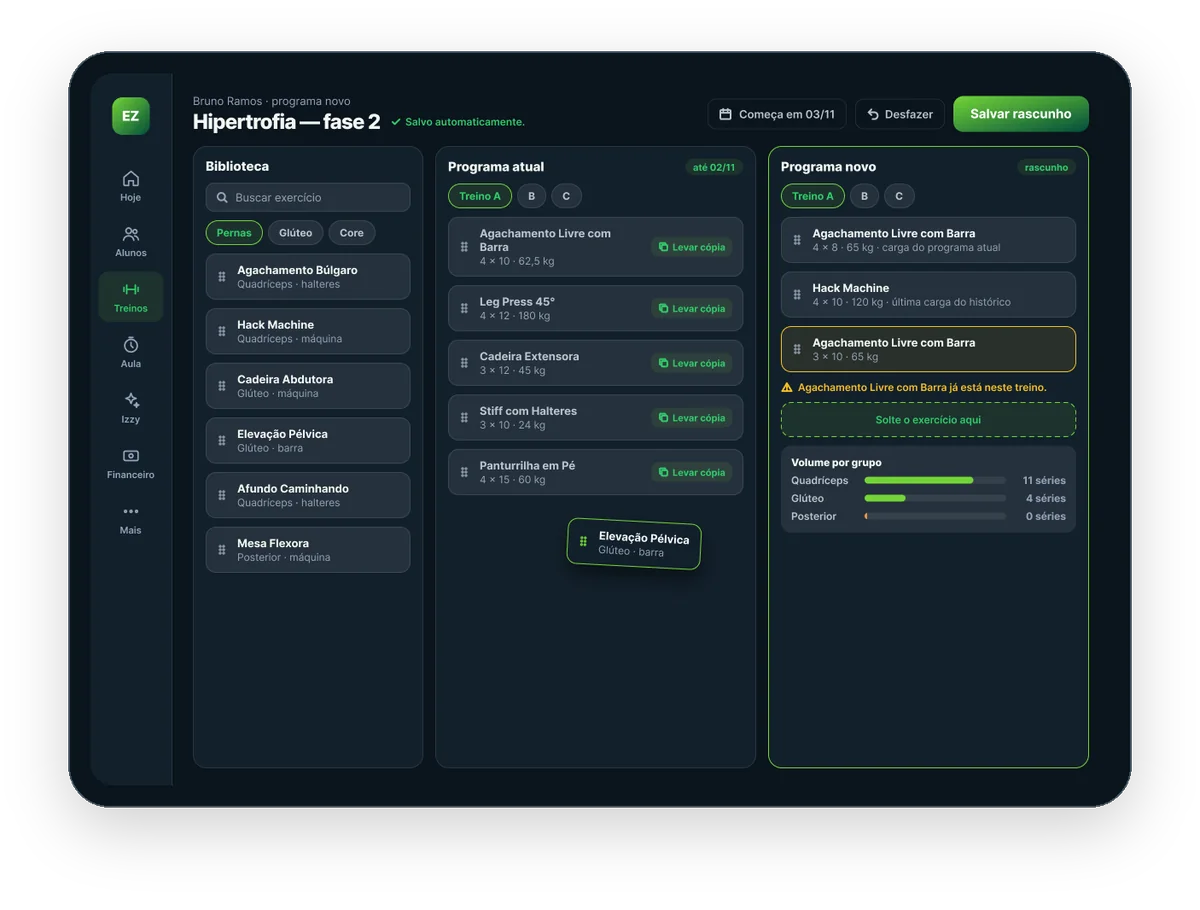Image resolution: width=1200 pixels, height=910 pixels.
Task: Show the Mais menu
Action: [131, 519]
